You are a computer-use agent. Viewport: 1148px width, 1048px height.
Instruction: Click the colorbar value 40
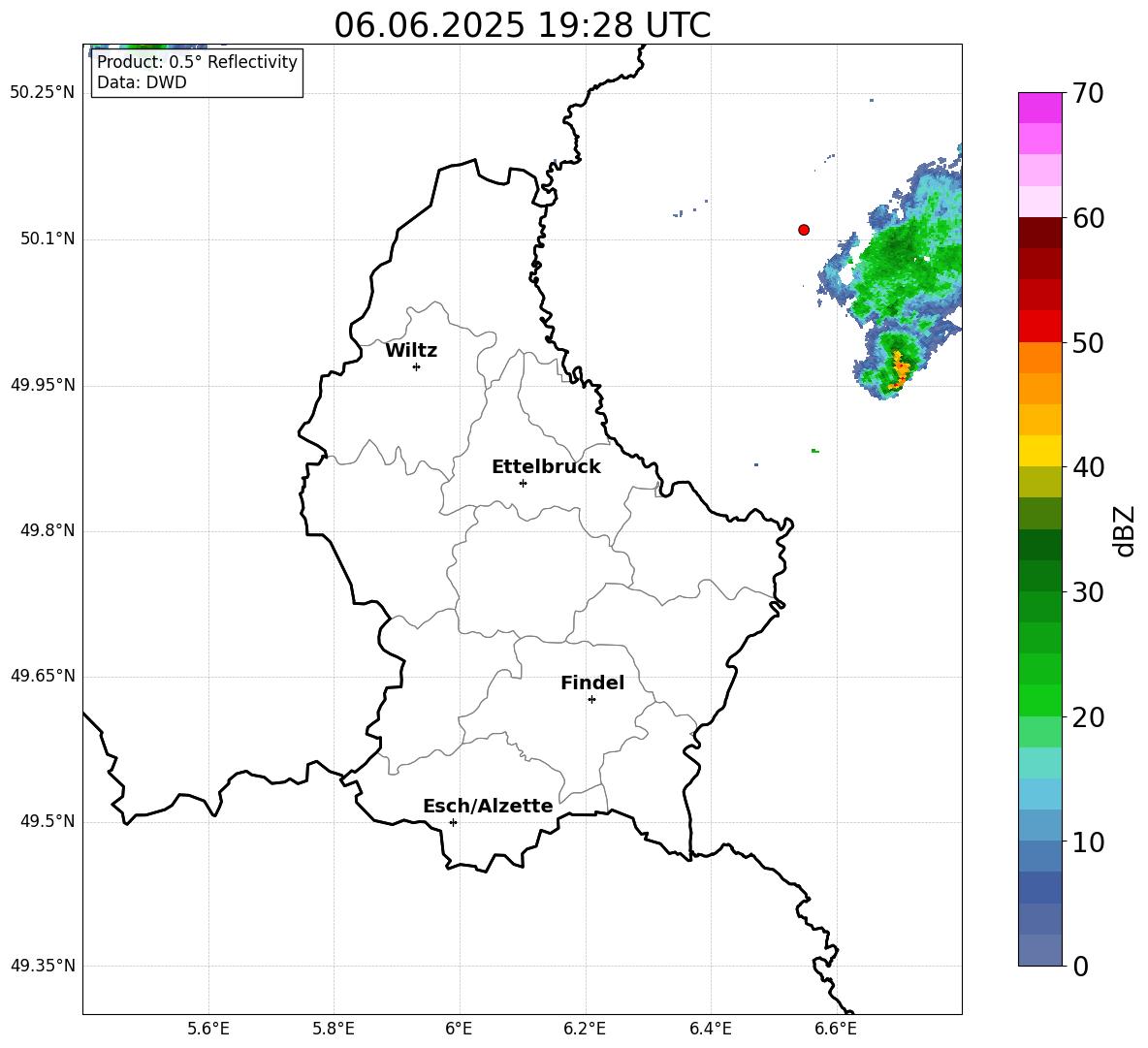pos(1088,467)
